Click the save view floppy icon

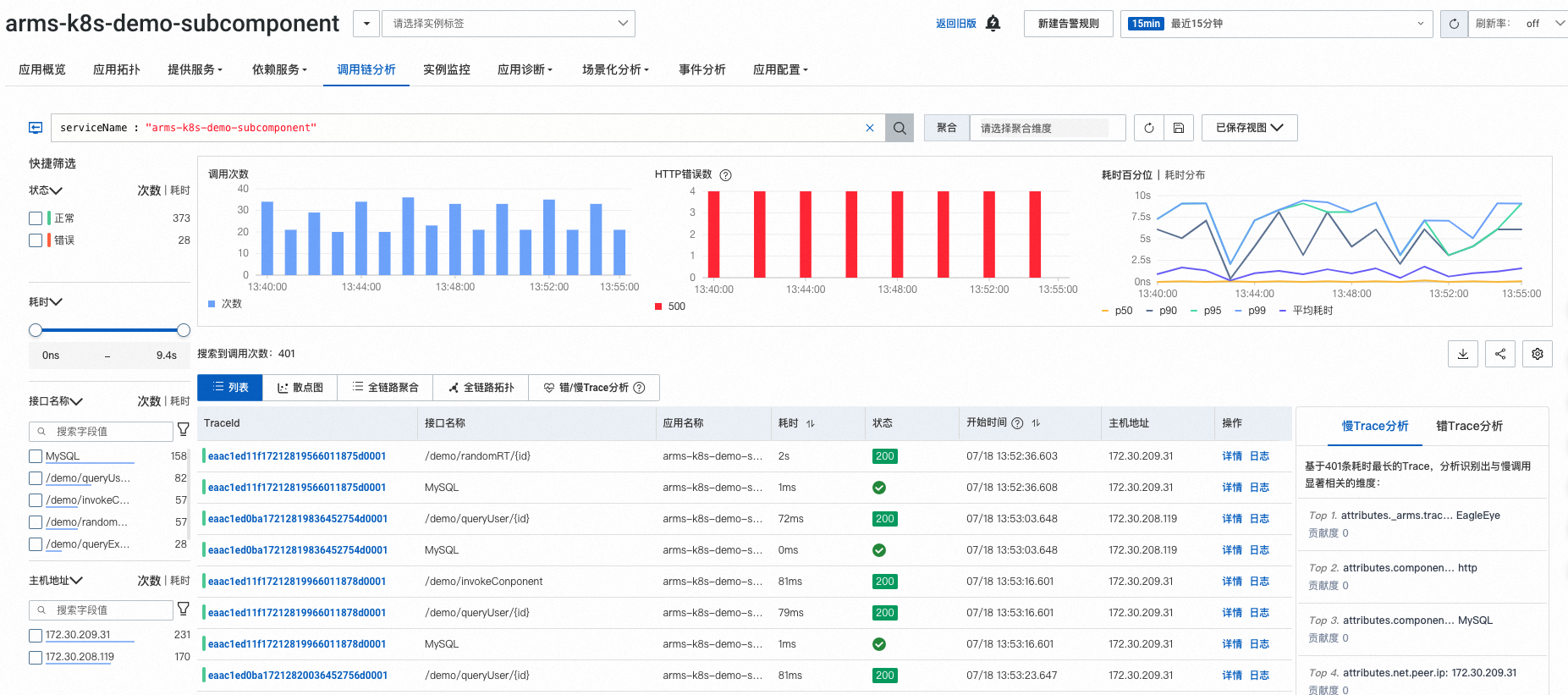[x=1179, y=128]
